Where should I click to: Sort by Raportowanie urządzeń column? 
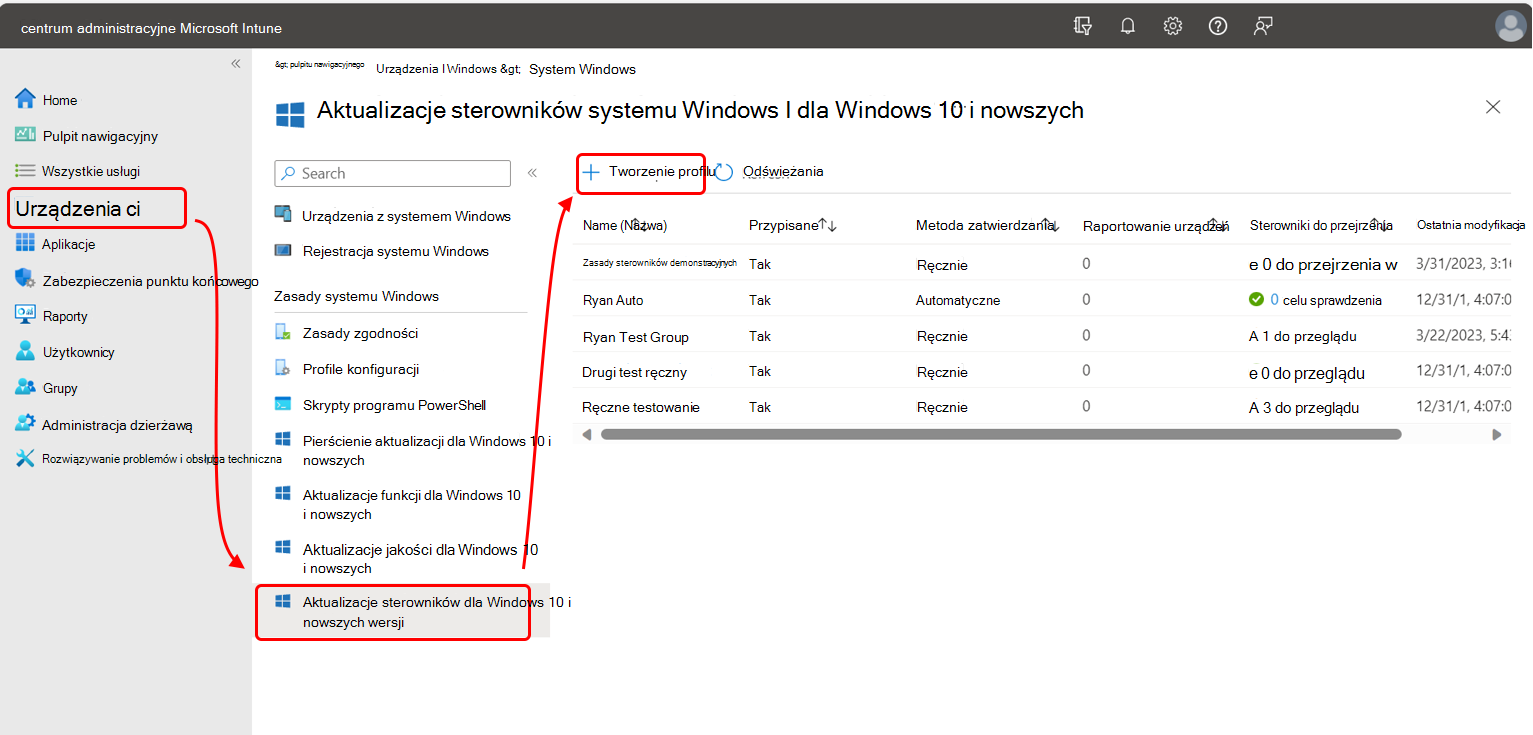point(1156,225)
